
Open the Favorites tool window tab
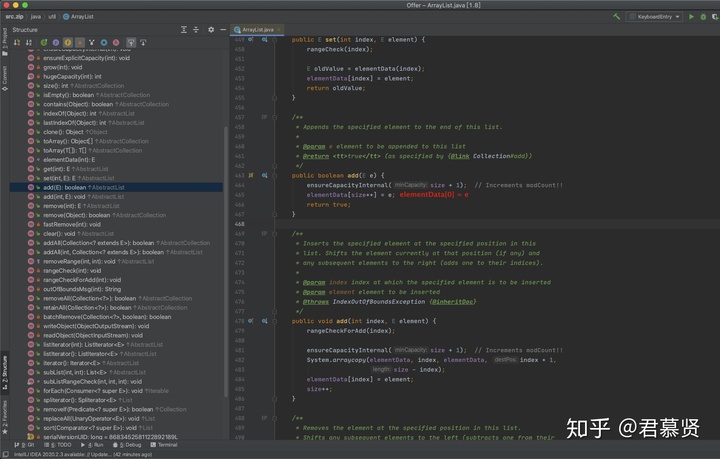point(5,417)
